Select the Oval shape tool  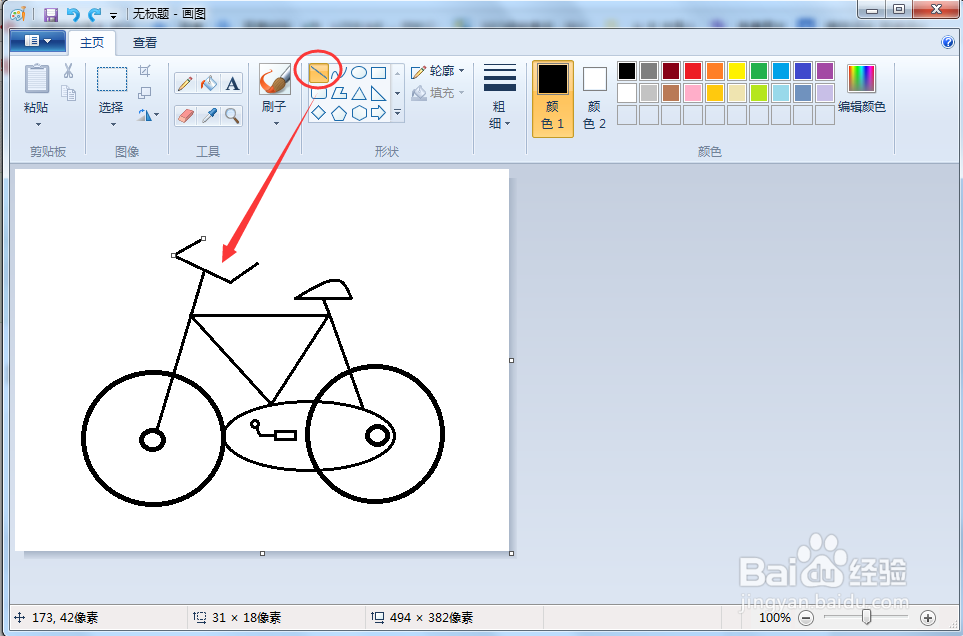coord(358,73)
